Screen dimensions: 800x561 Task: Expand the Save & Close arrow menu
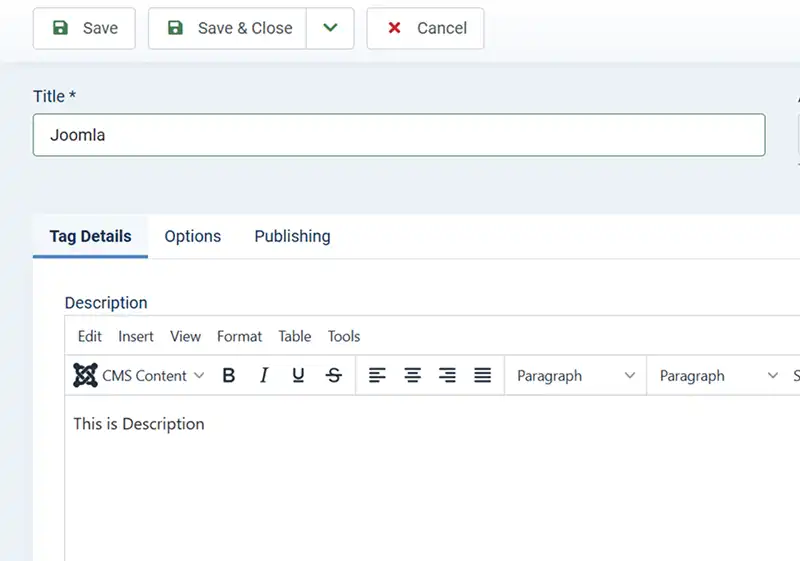pos(330,28)
